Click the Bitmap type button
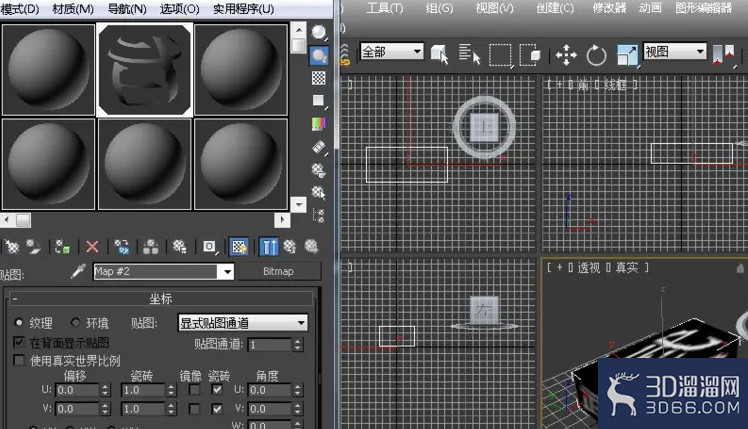Viewport: 748px width, 429px height. point(279,272)
